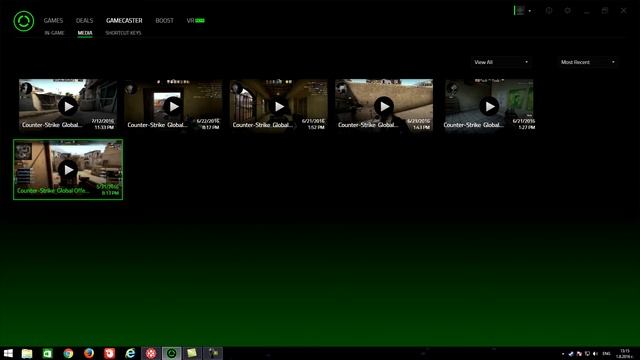
Task: Open the user account avatar menu
Action: (522, 11)
